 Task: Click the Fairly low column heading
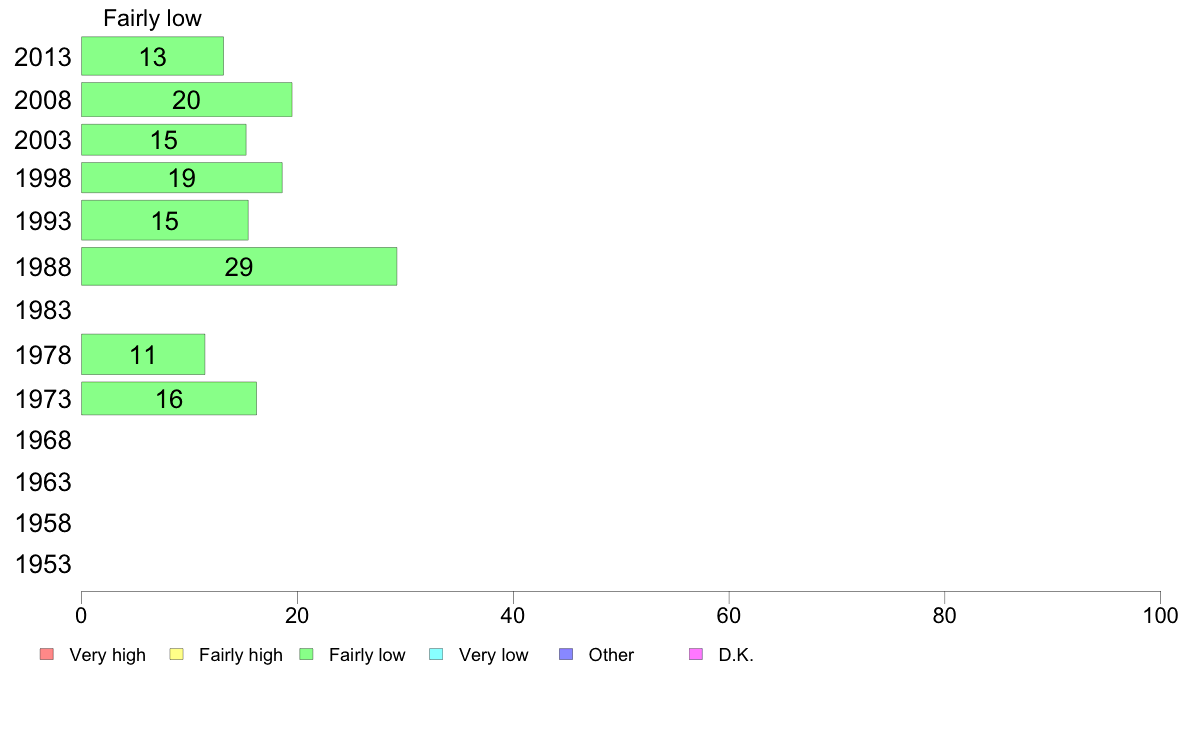152,18
